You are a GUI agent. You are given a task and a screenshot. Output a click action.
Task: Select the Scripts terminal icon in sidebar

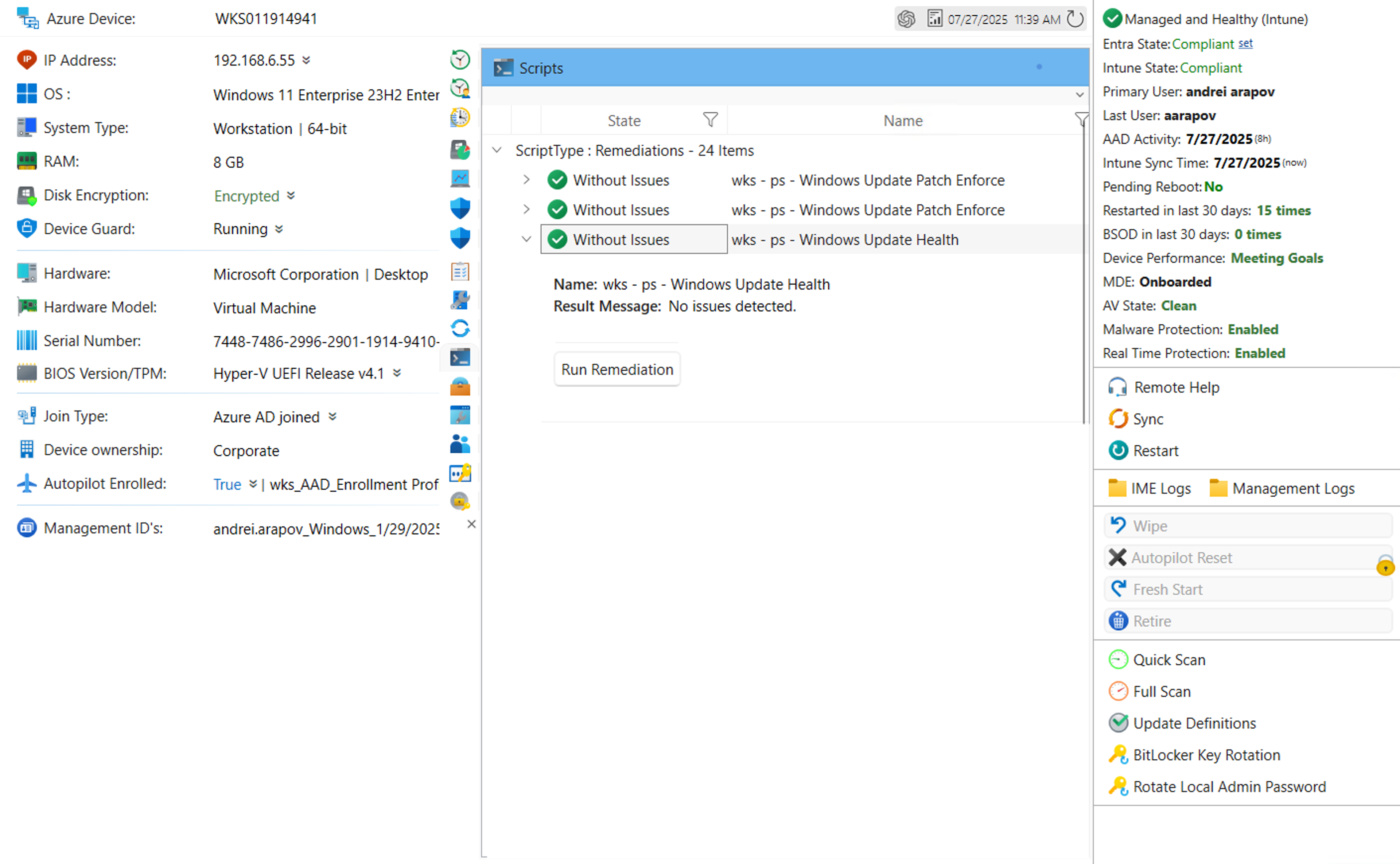(x=460, y=358)
